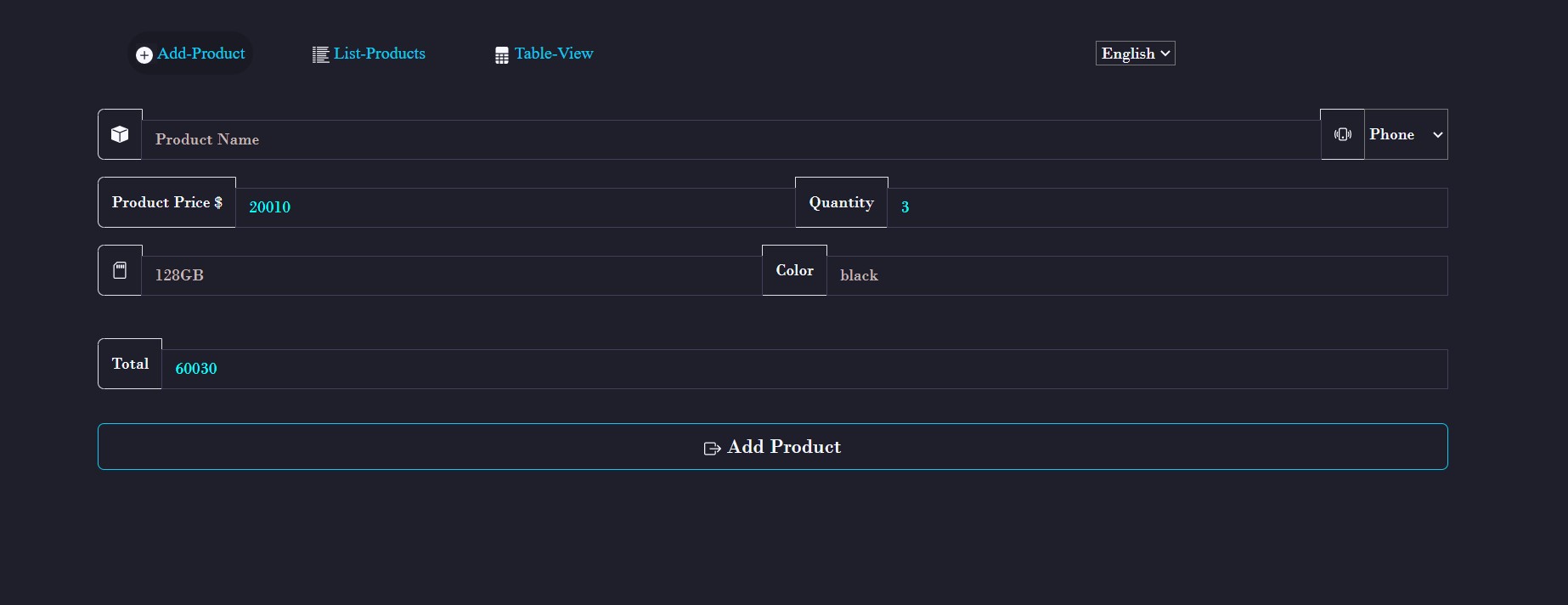Click the price field showing 20010
Image resolution: width=1568 pixels, height=605 pixels.
[515, 207]
